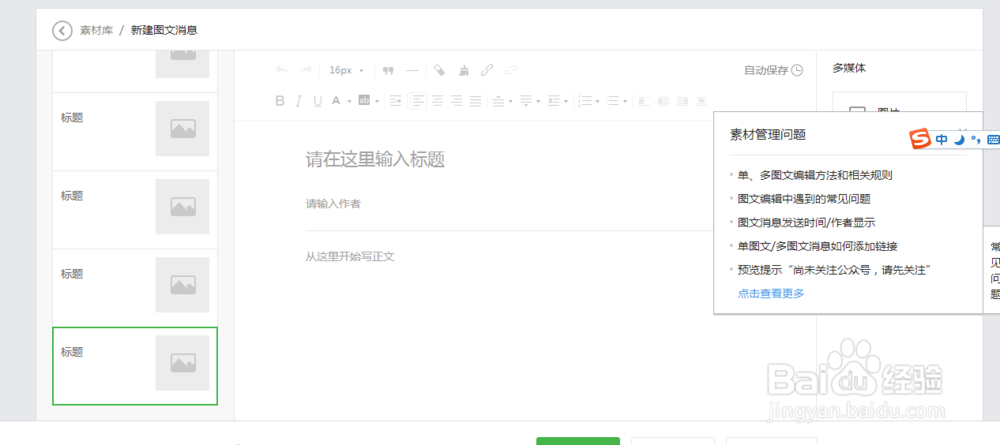The image size is (1000, 445).
Task: Click the author field 请输入作者
Action: click(x=334, y=203)
